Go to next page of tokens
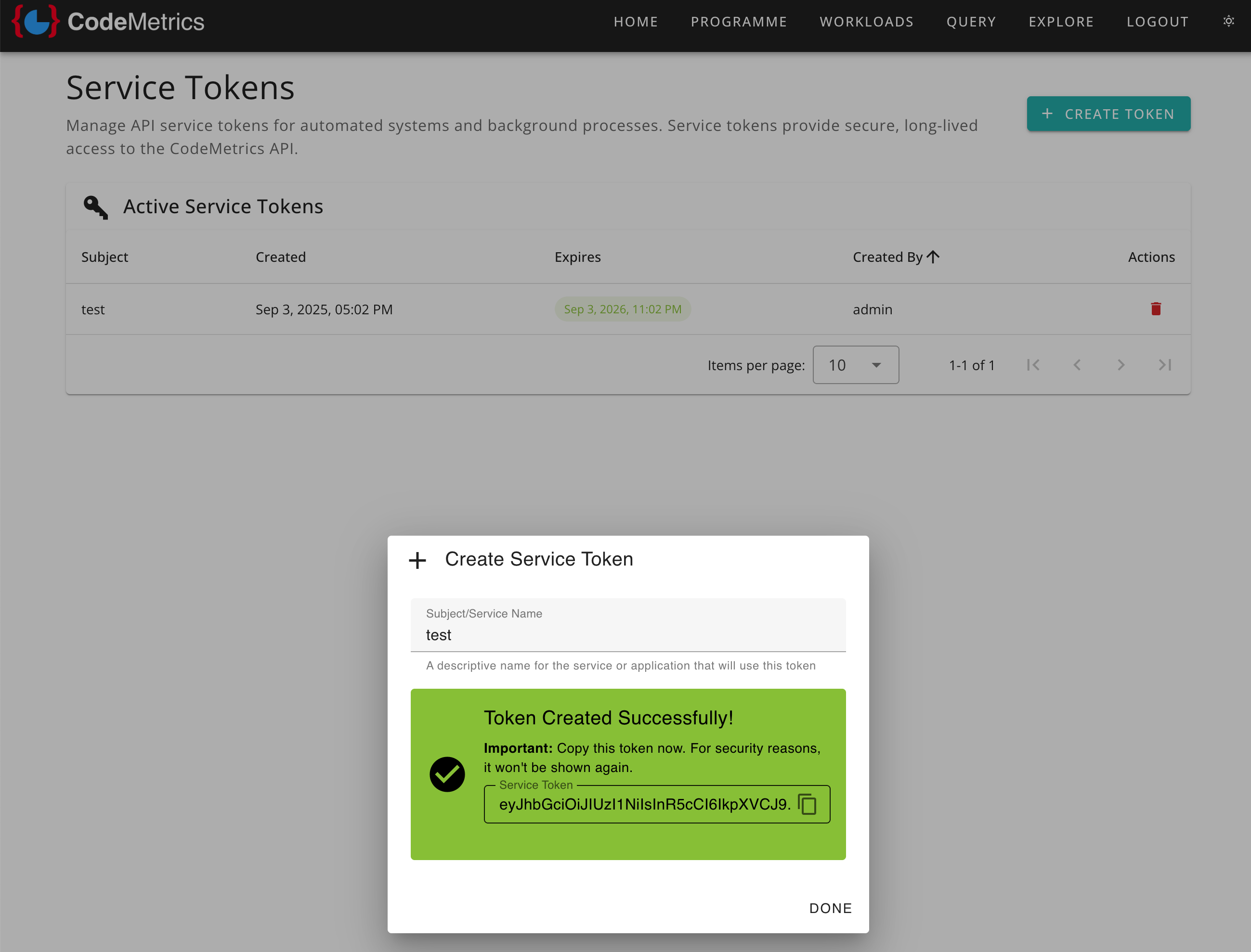This screenshot has height=952, width=1251. pyautogui.click(x=1121, y=365)
